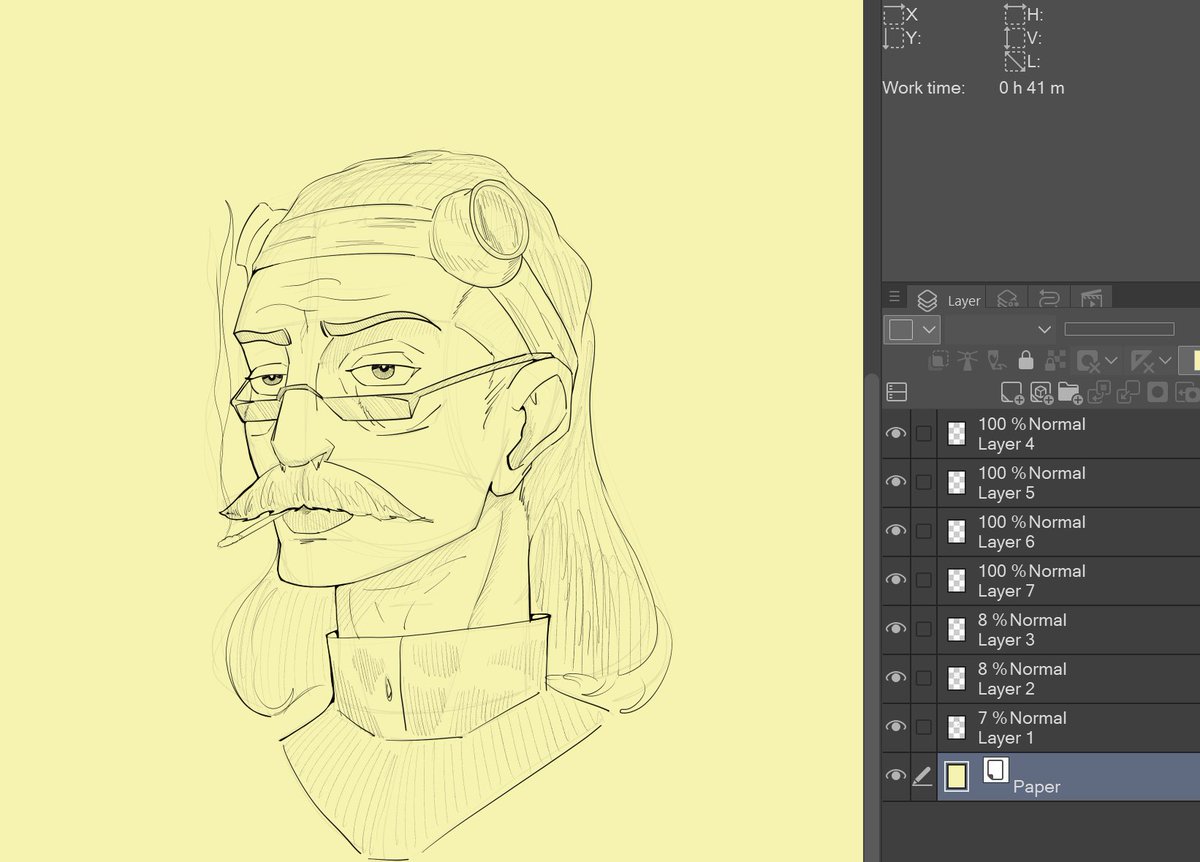Image resolution: width=1200 pixels, height=862 pixels.
Task: Click the pen editing icon on Paper layer
Action: [x=923, y=776]
